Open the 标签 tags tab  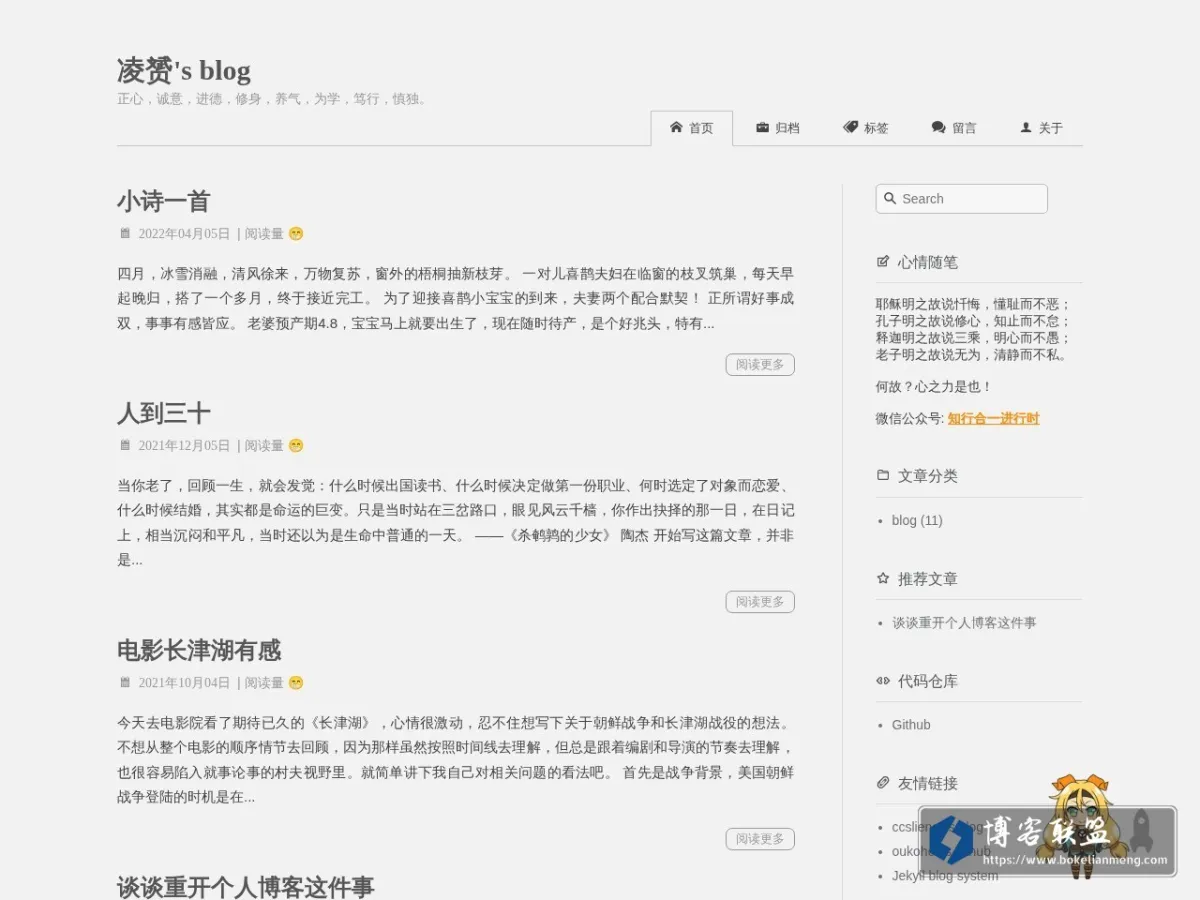point(865,128)
